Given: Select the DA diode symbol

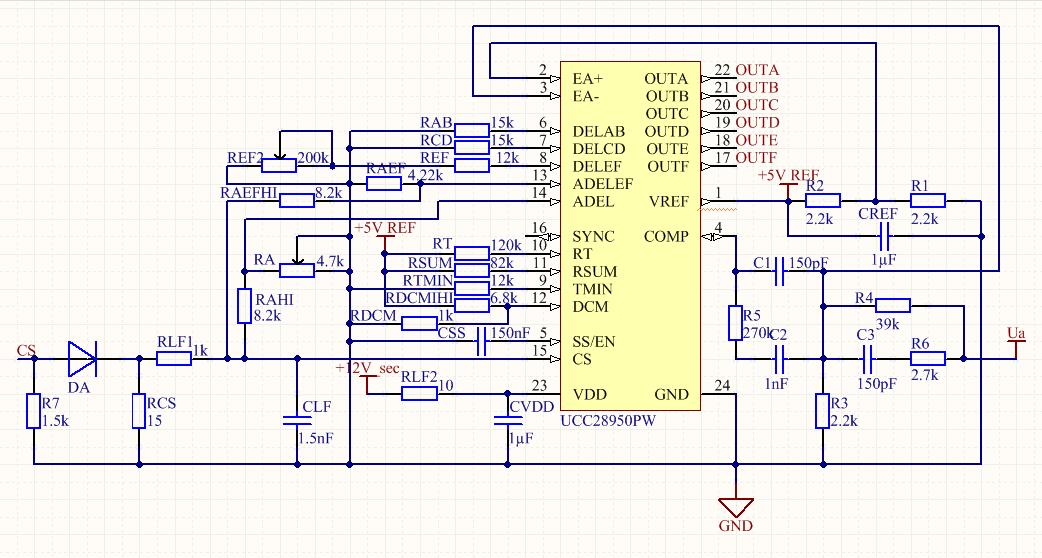Looking at the screenshot, I should tap(82, 359).
